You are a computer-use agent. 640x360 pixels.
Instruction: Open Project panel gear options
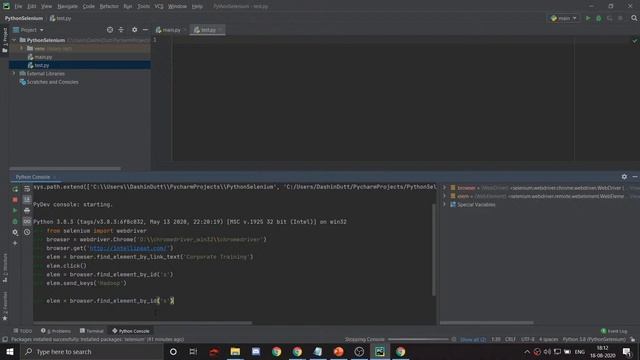pos(134,30)
